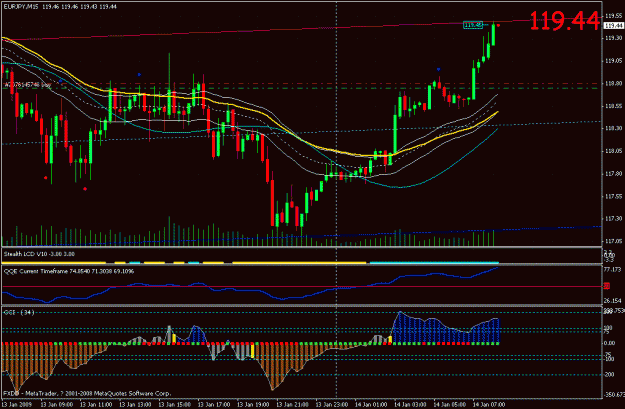The height and width of the screenshot is (409, 625).
Task: Click the 13 Jan 09:00 time label
Action: (57, 404)
